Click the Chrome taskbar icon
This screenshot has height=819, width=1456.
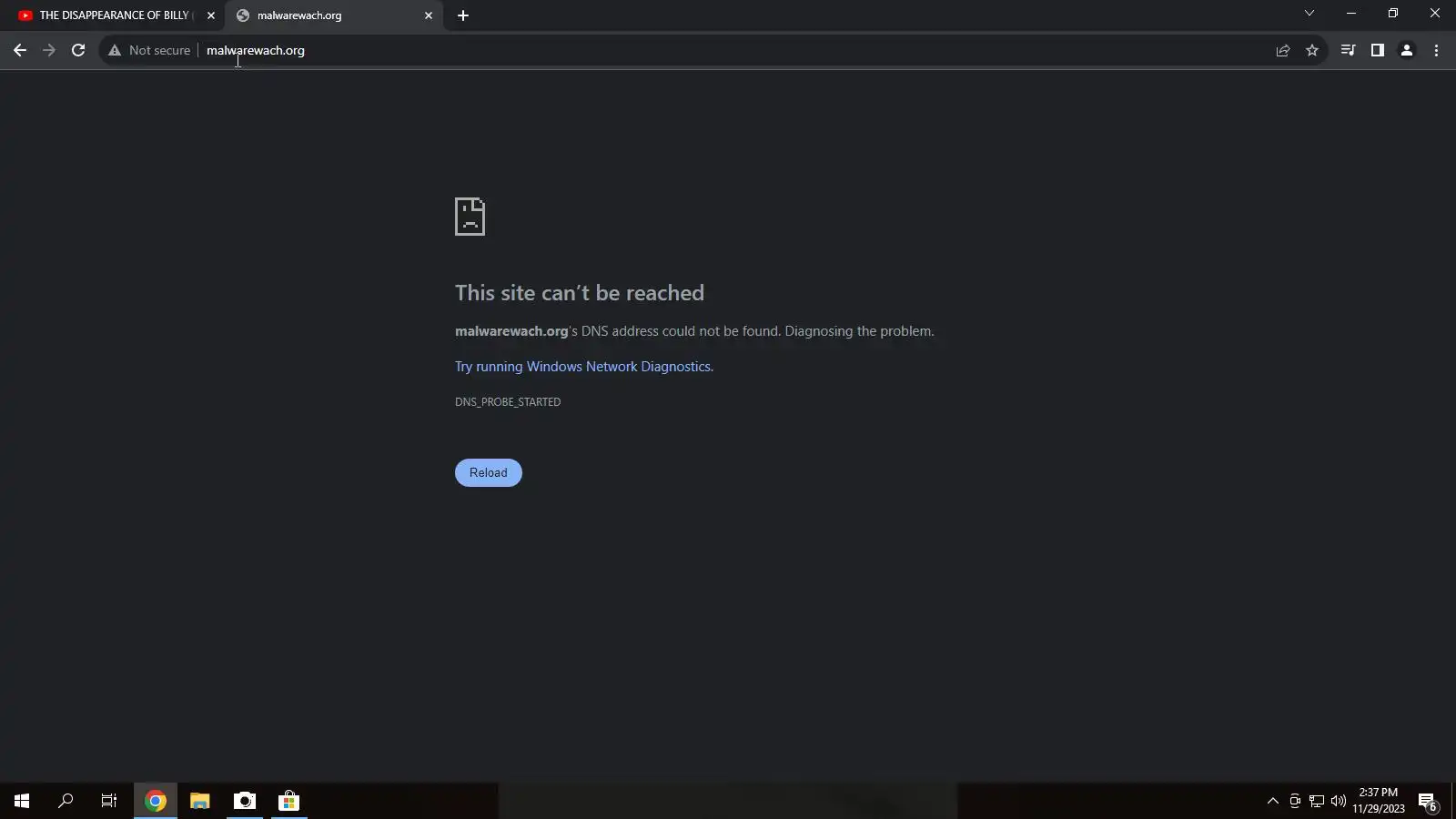pos(156,801)
